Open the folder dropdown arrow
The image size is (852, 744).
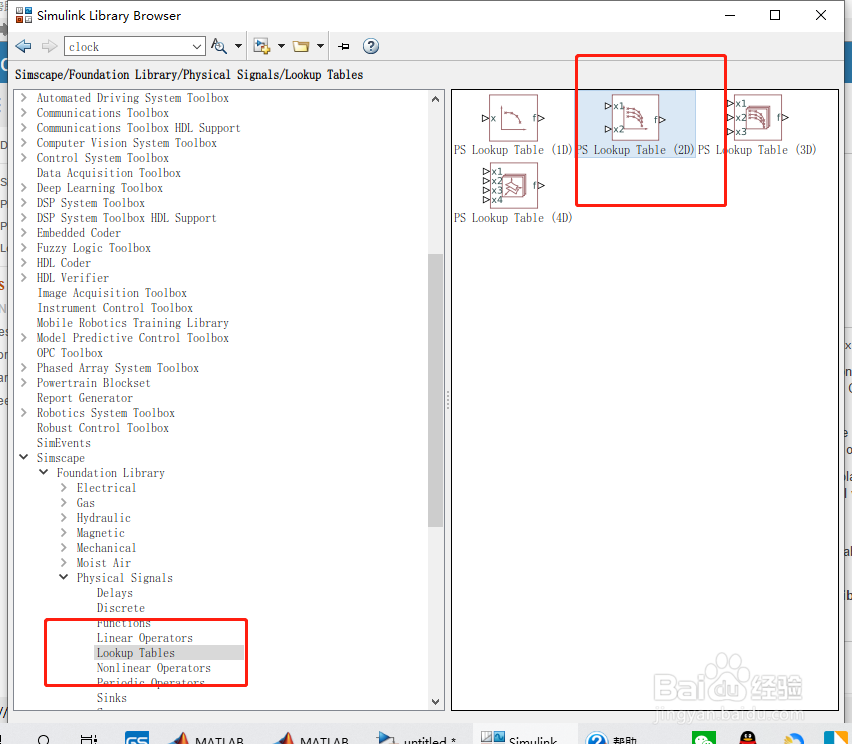321,46
